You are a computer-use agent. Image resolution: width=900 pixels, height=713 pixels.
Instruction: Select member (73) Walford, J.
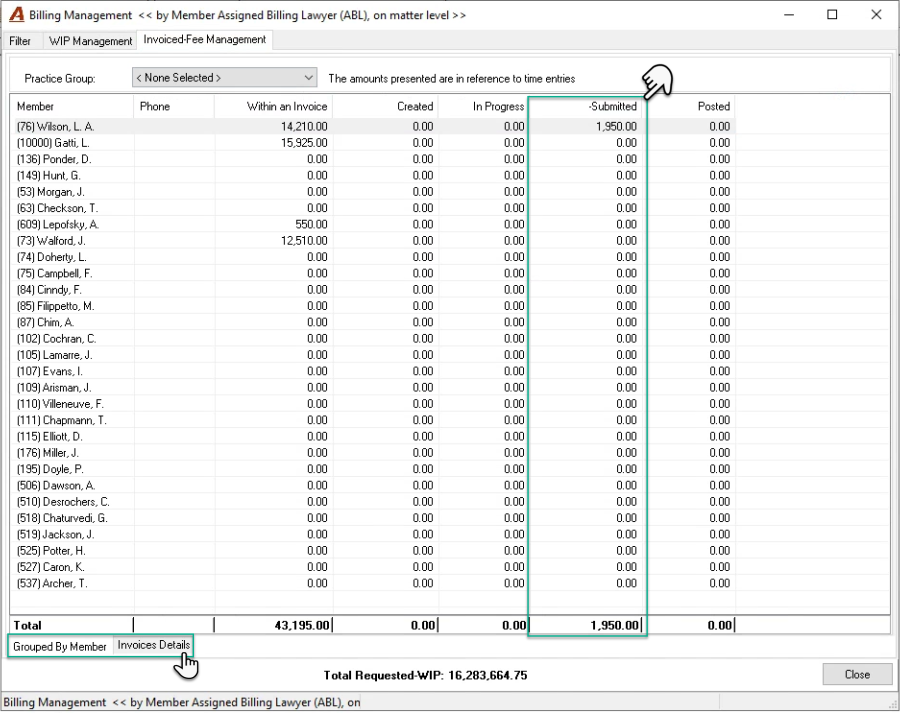click(51, 241)
